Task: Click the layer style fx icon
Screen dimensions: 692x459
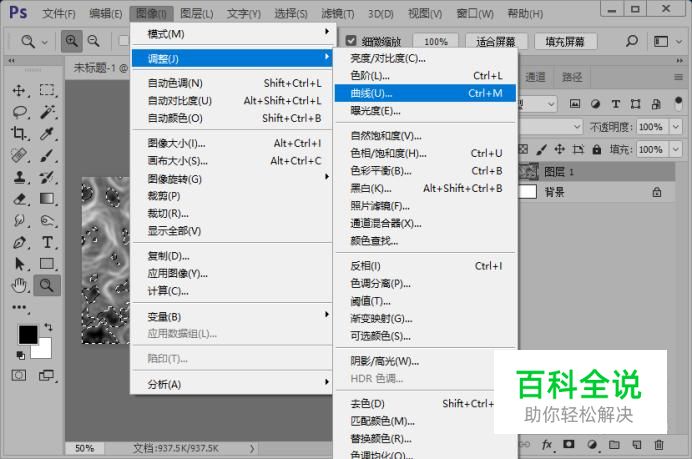Action: 547,444
